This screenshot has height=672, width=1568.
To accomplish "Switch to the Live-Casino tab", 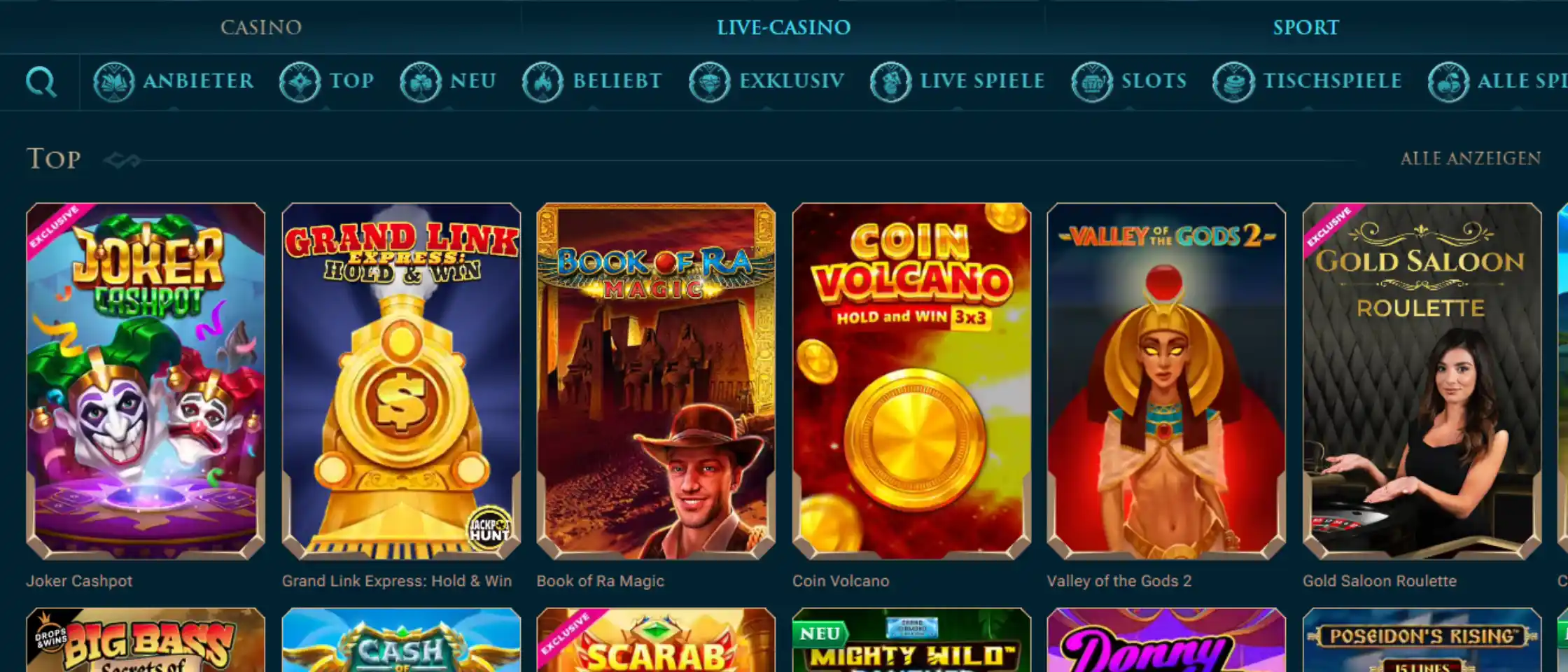I will 783,27.
